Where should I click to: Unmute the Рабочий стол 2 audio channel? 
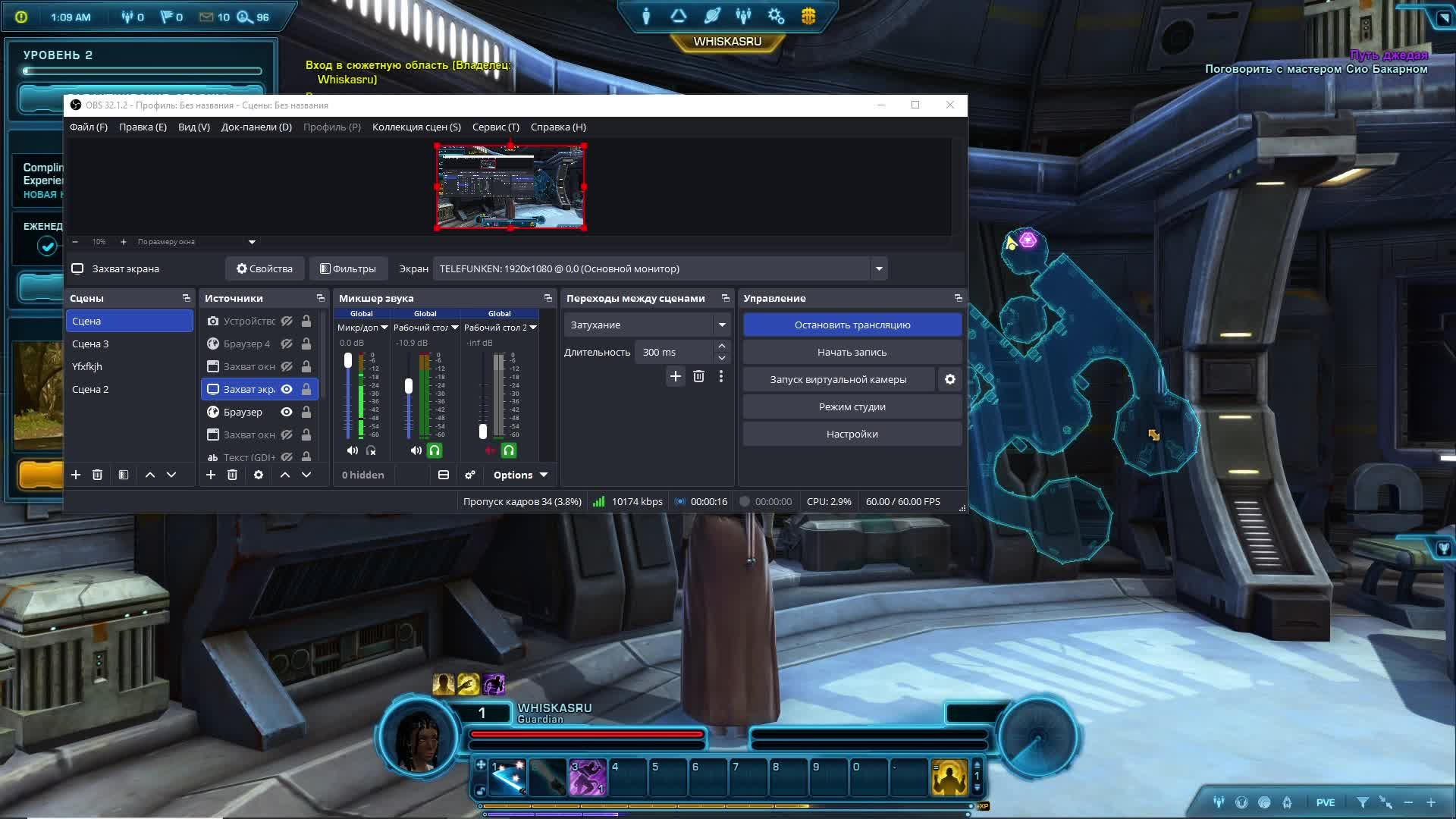tap(490, 450)
